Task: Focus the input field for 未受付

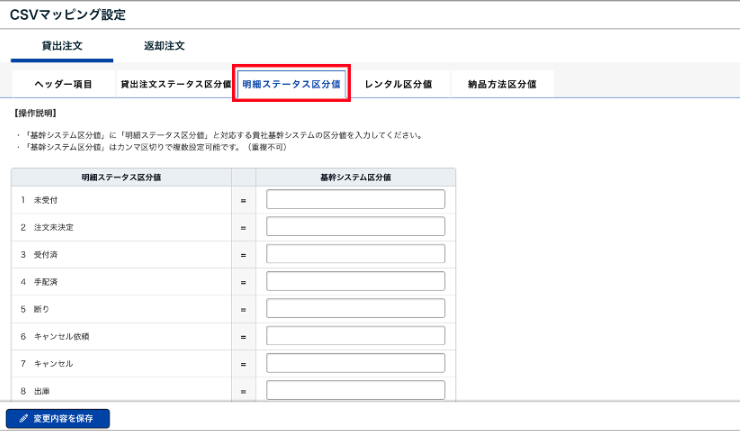Action: click(x=355, y=200)
